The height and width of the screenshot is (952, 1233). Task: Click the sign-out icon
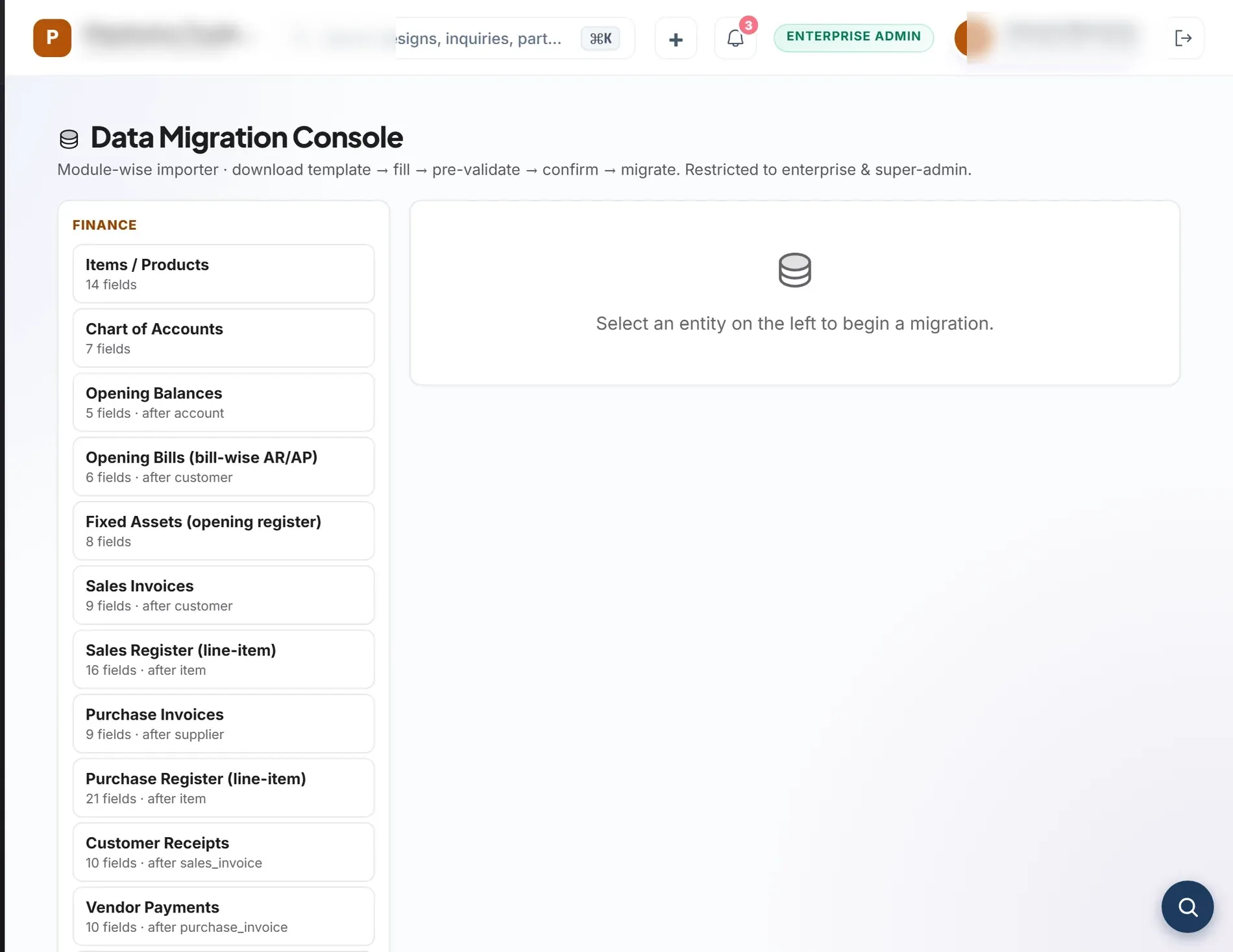pyautogui.click(x=1183, y=38)
